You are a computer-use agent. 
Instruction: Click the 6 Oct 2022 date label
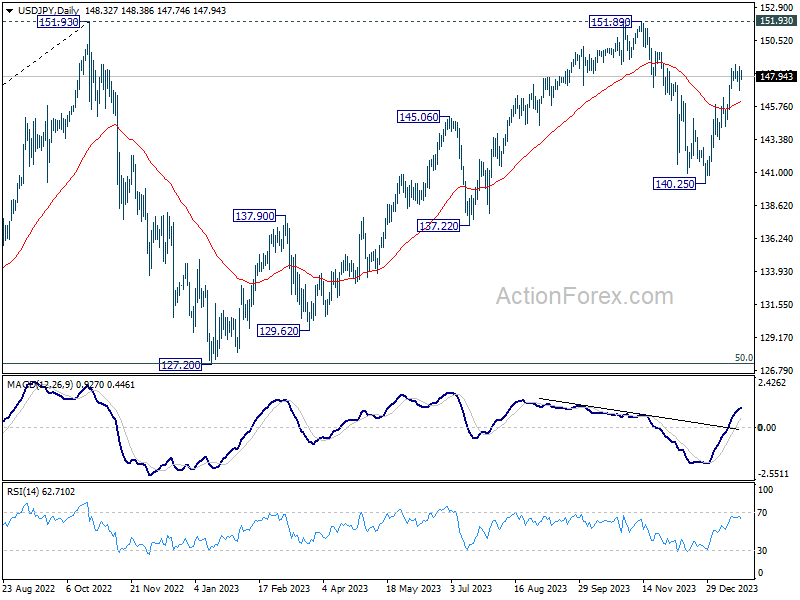click(x=89, y=588)
